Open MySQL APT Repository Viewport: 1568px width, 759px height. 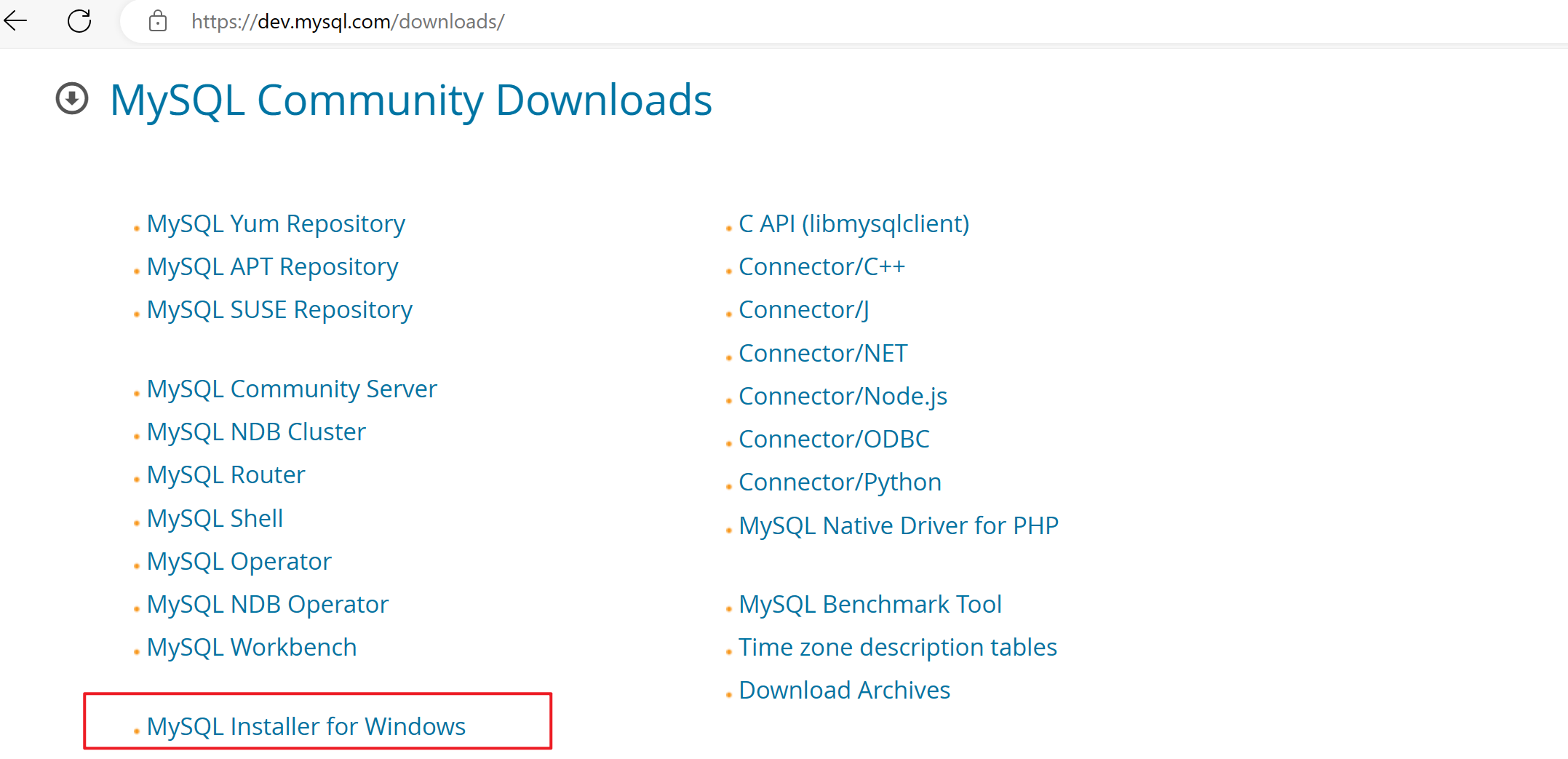click(272, 267)
